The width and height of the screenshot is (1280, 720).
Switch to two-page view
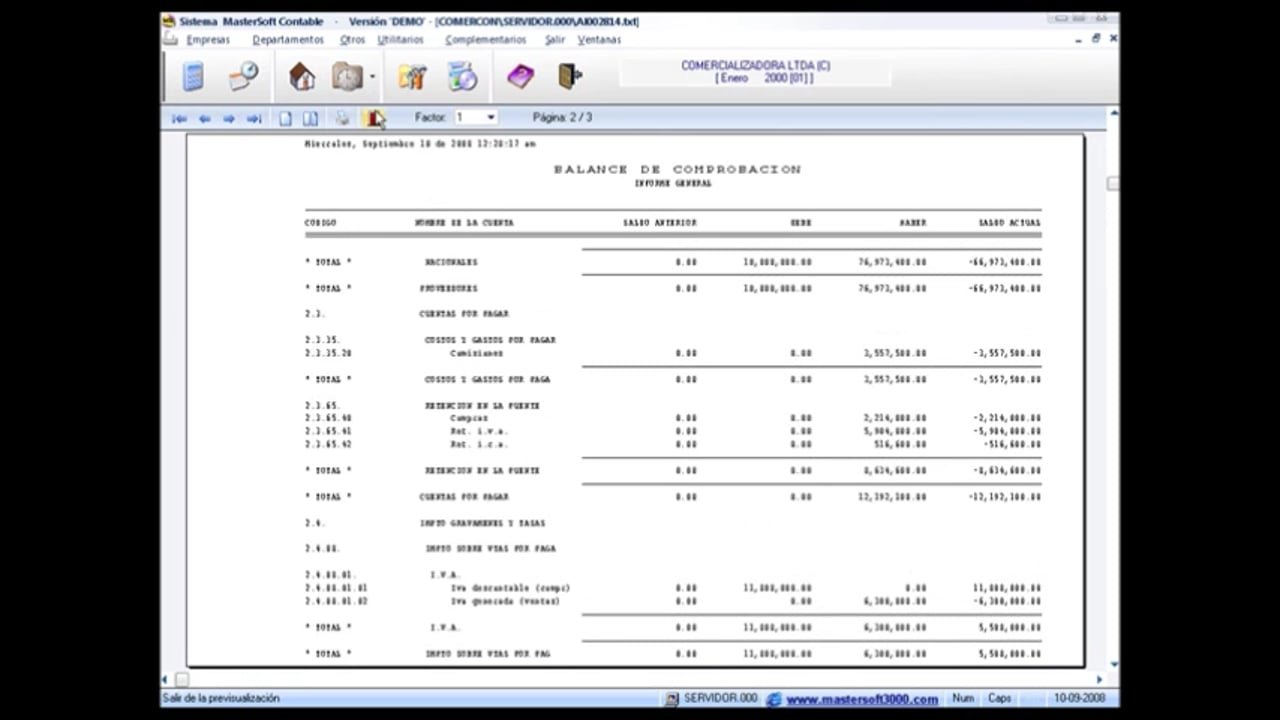point(310,118)
